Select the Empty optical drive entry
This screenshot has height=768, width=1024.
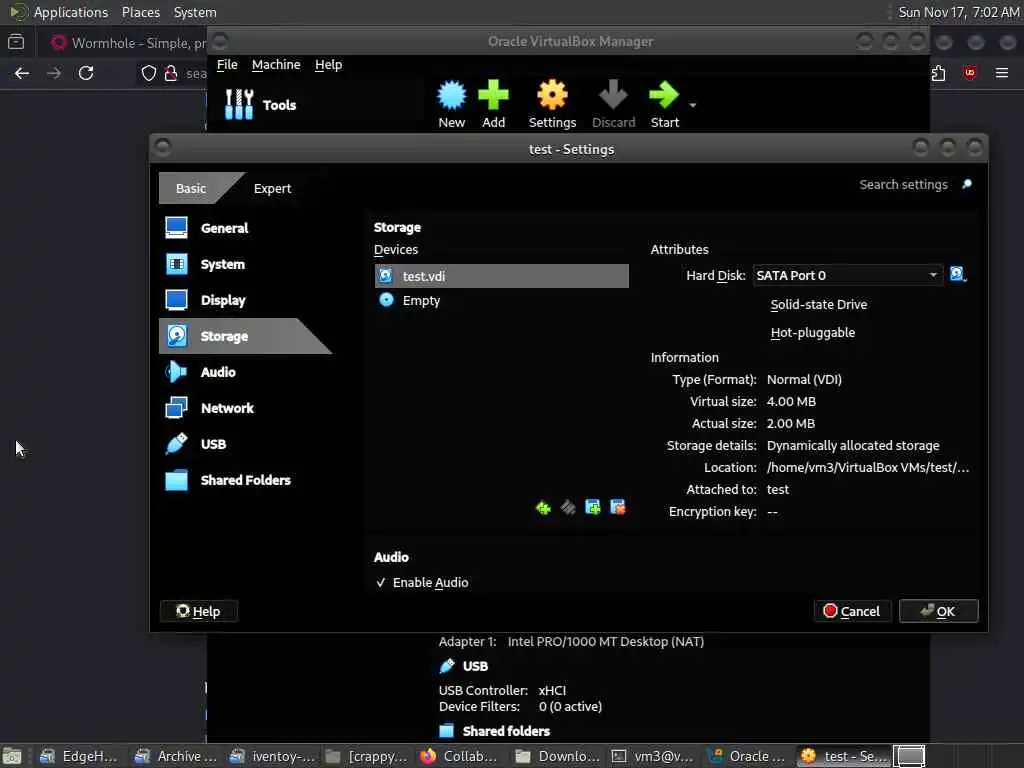[502, 300]
